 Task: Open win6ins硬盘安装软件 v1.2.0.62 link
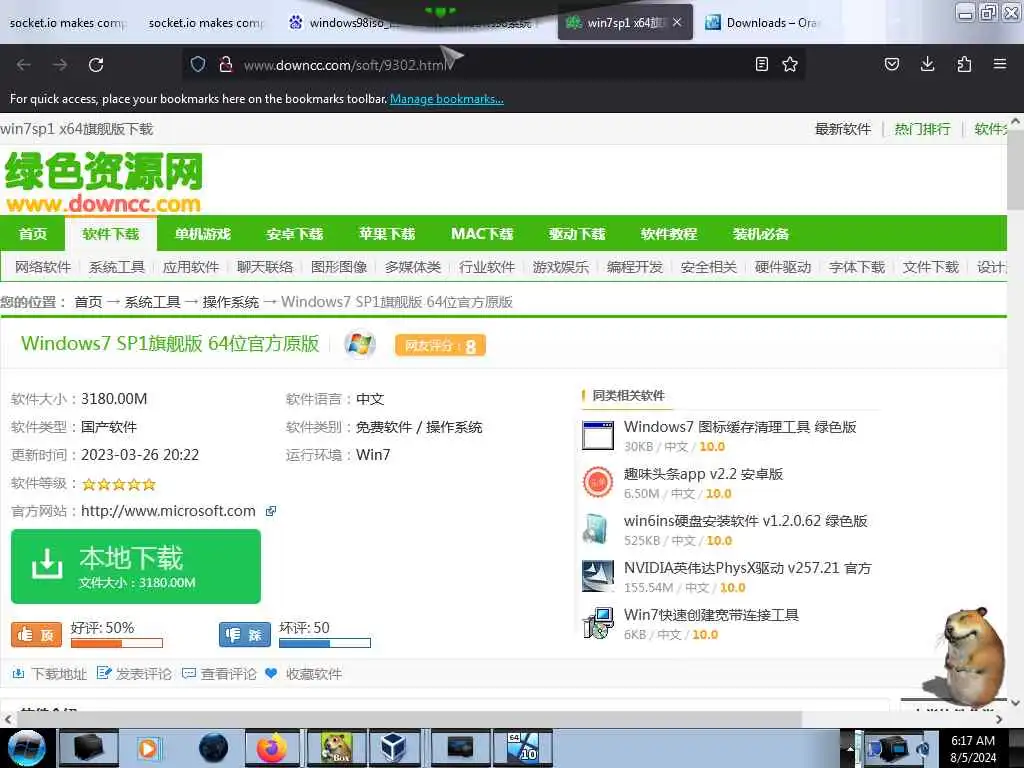coord(745,521)
